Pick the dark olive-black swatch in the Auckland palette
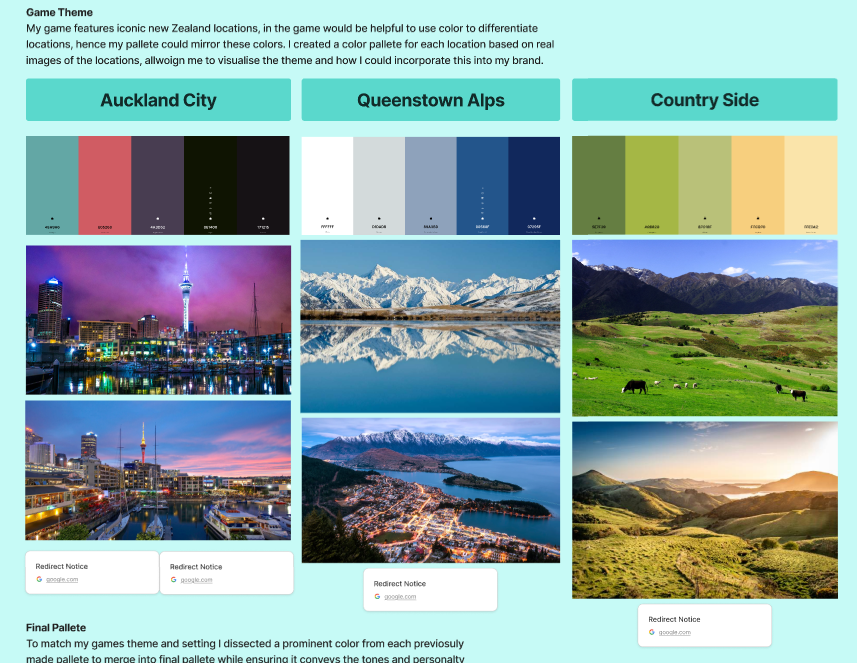 pos(210,185)
